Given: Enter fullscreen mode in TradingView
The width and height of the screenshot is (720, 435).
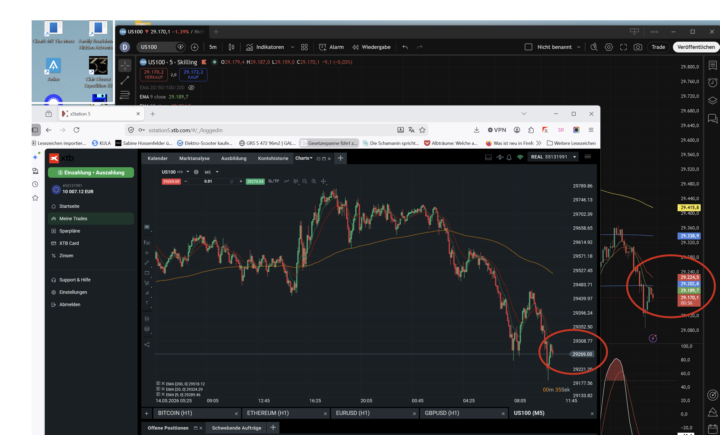Looking at the screenshot, I should click(623, 47).
